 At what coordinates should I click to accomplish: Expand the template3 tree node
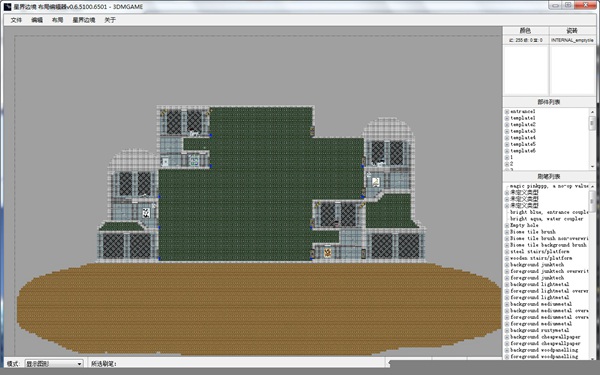pyautogui.click(x=507, y=131)
